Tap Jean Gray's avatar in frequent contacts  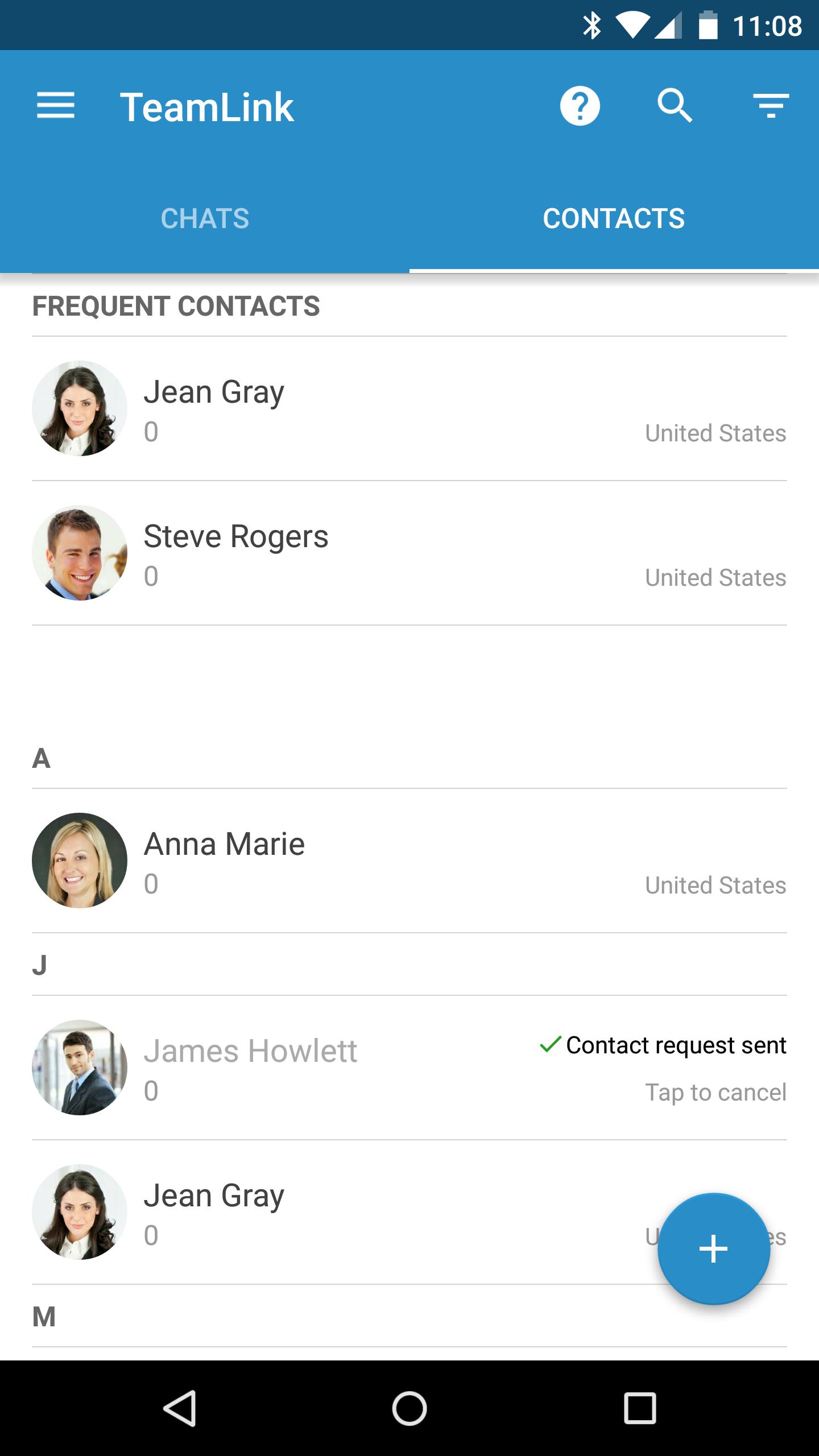[80, 408]
